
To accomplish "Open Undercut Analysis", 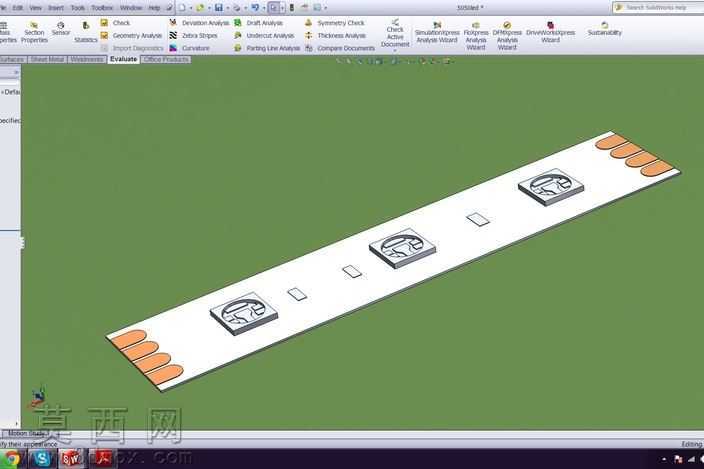I will [x=264, y=35].
